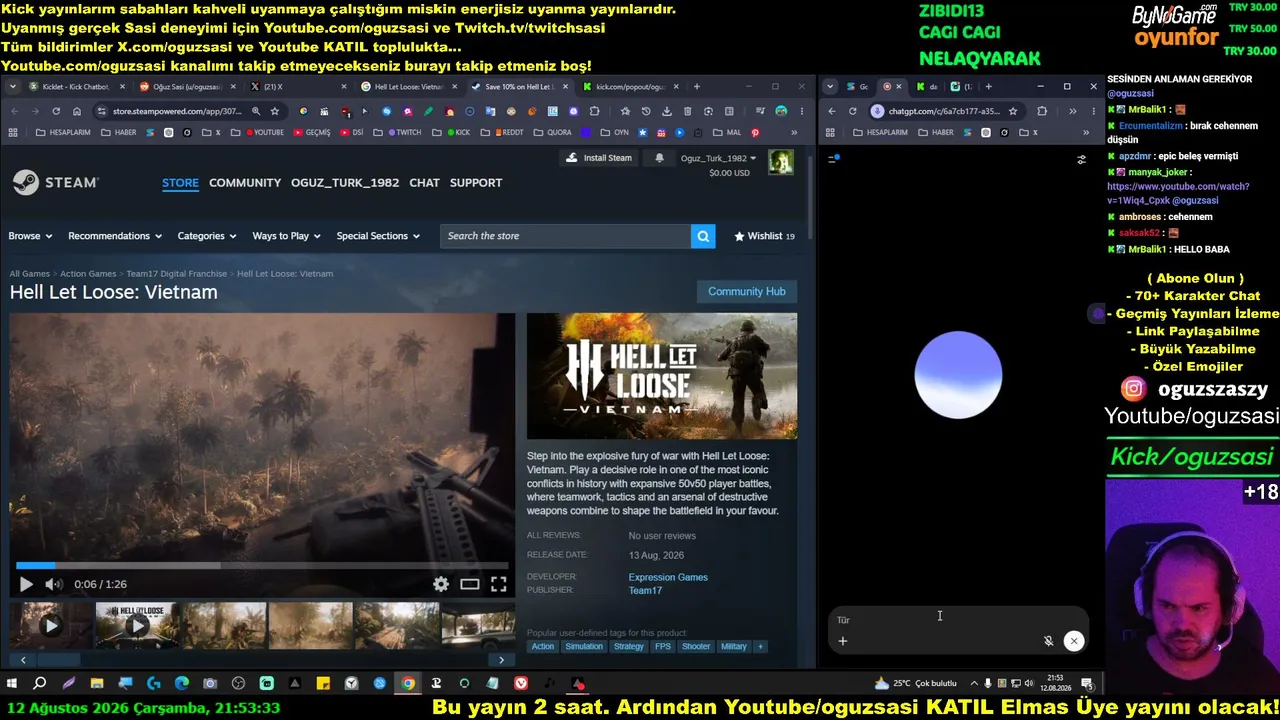Image resolution: width=1280 pixels, height=720 pixels.
Task: Click the Simulation tag
Action: 584,647
